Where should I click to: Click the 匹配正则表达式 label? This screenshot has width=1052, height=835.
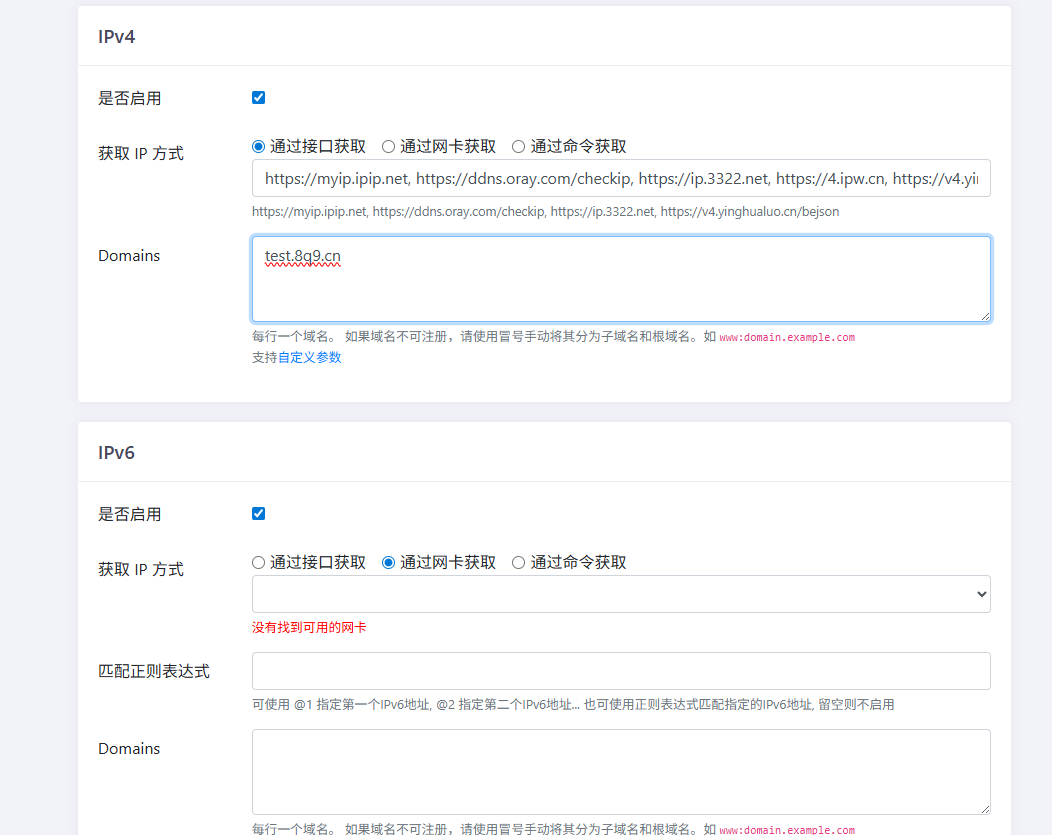coord(153,671)
